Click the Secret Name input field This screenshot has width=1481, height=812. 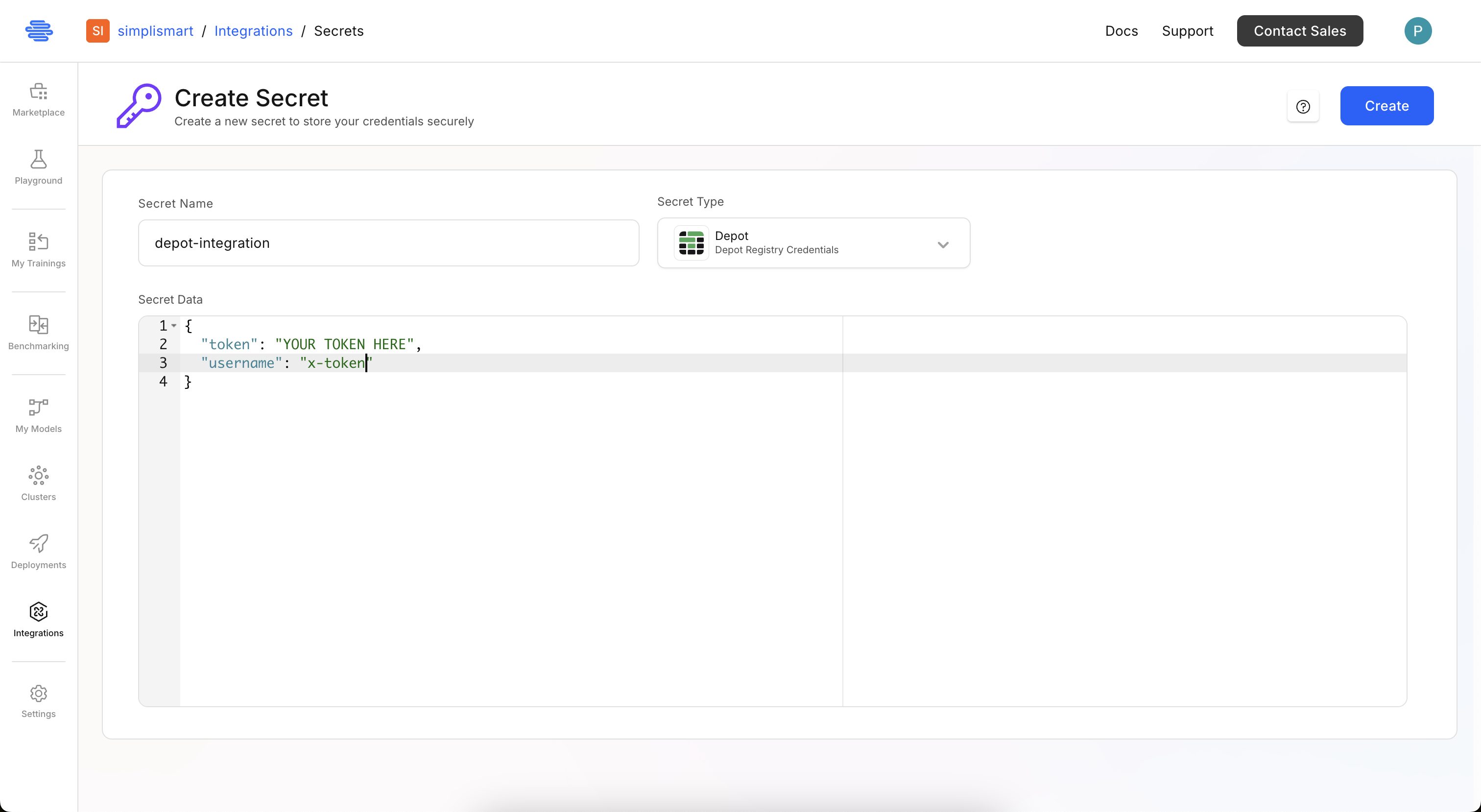[388, 243]
